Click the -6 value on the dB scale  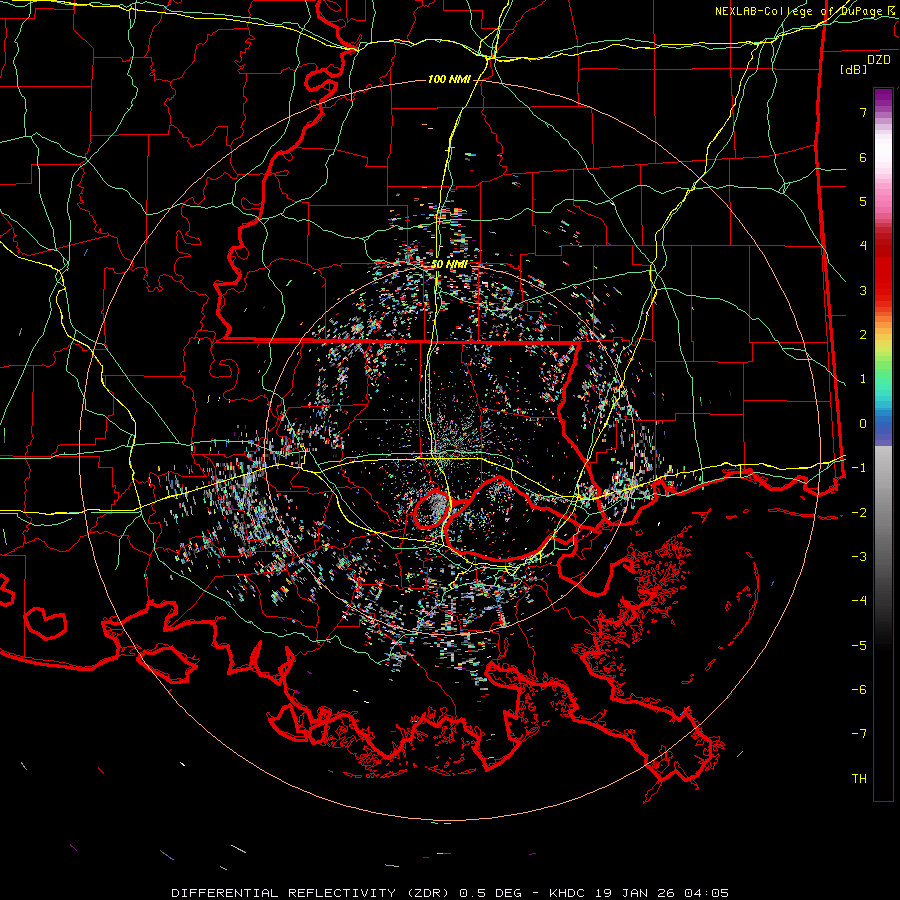[859, 690]
